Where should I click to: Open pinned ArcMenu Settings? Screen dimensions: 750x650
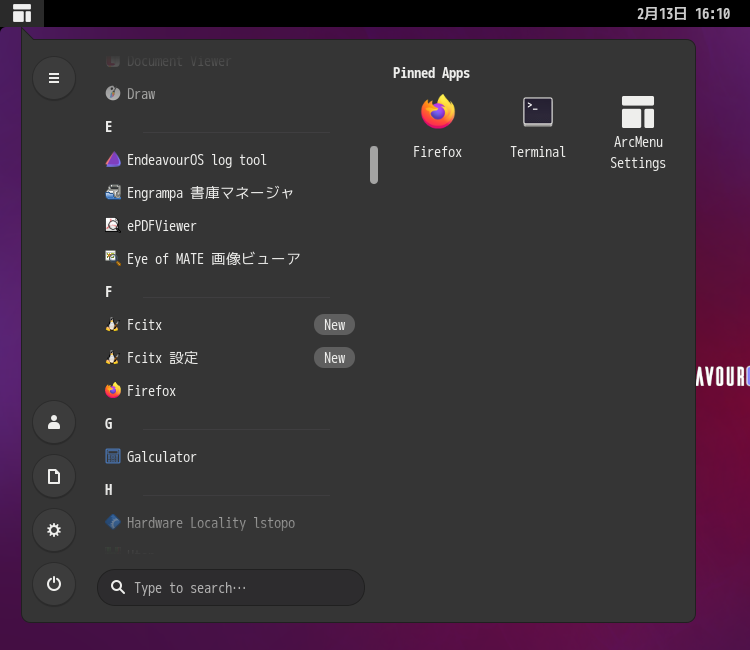[638, 132]
